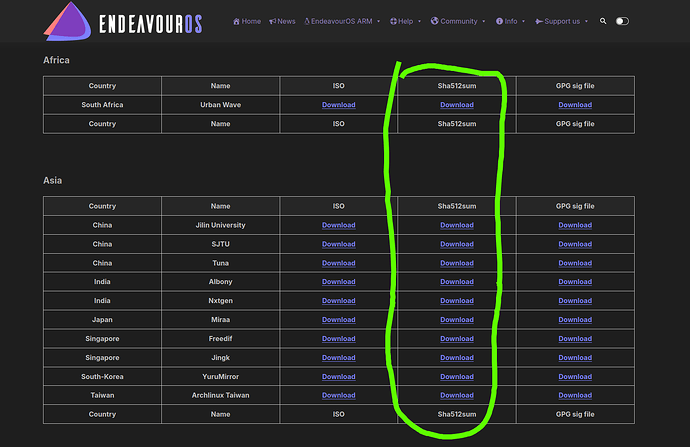Click the Home house icon
This screenshot has width=690, height=447.
[x=236, y=21]
